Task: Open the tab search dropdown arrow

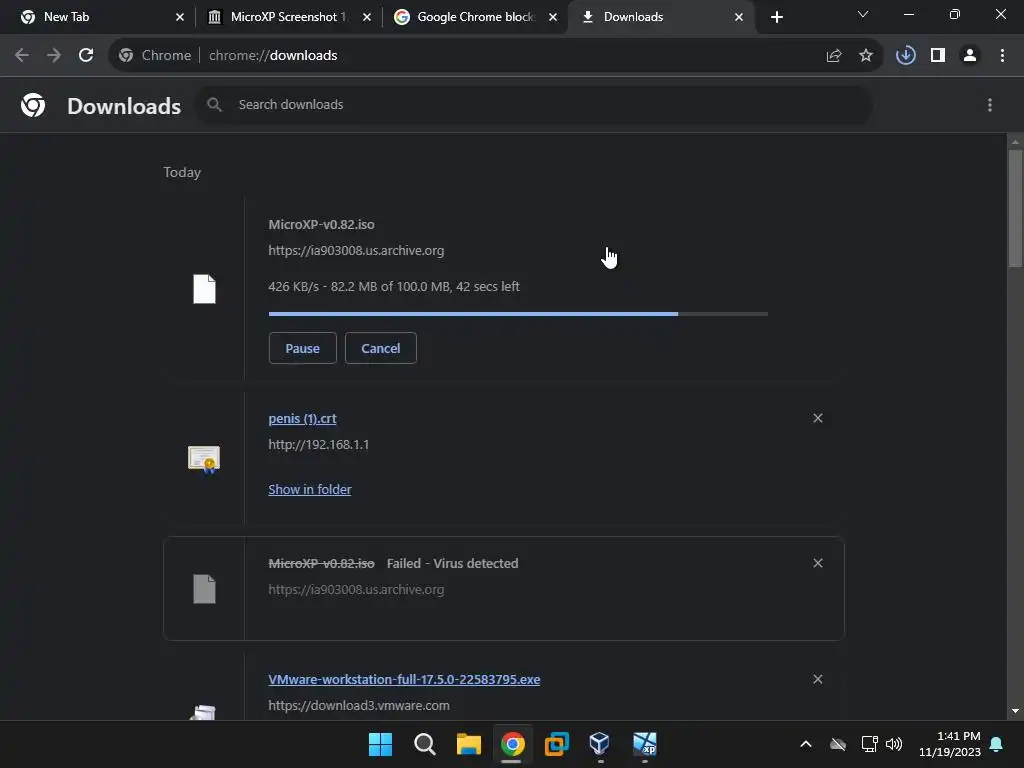Action: click(x=863, y=14)
